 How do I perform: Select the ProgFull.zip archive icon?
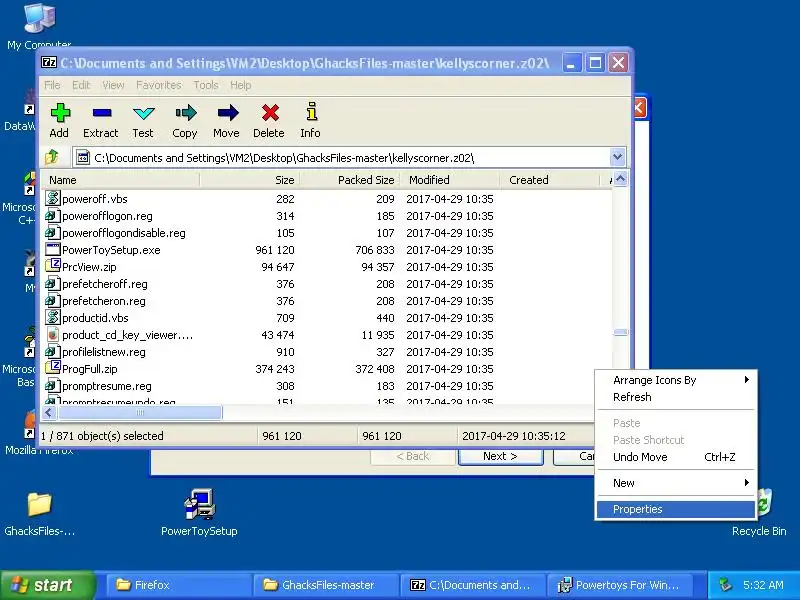[52, 368]
